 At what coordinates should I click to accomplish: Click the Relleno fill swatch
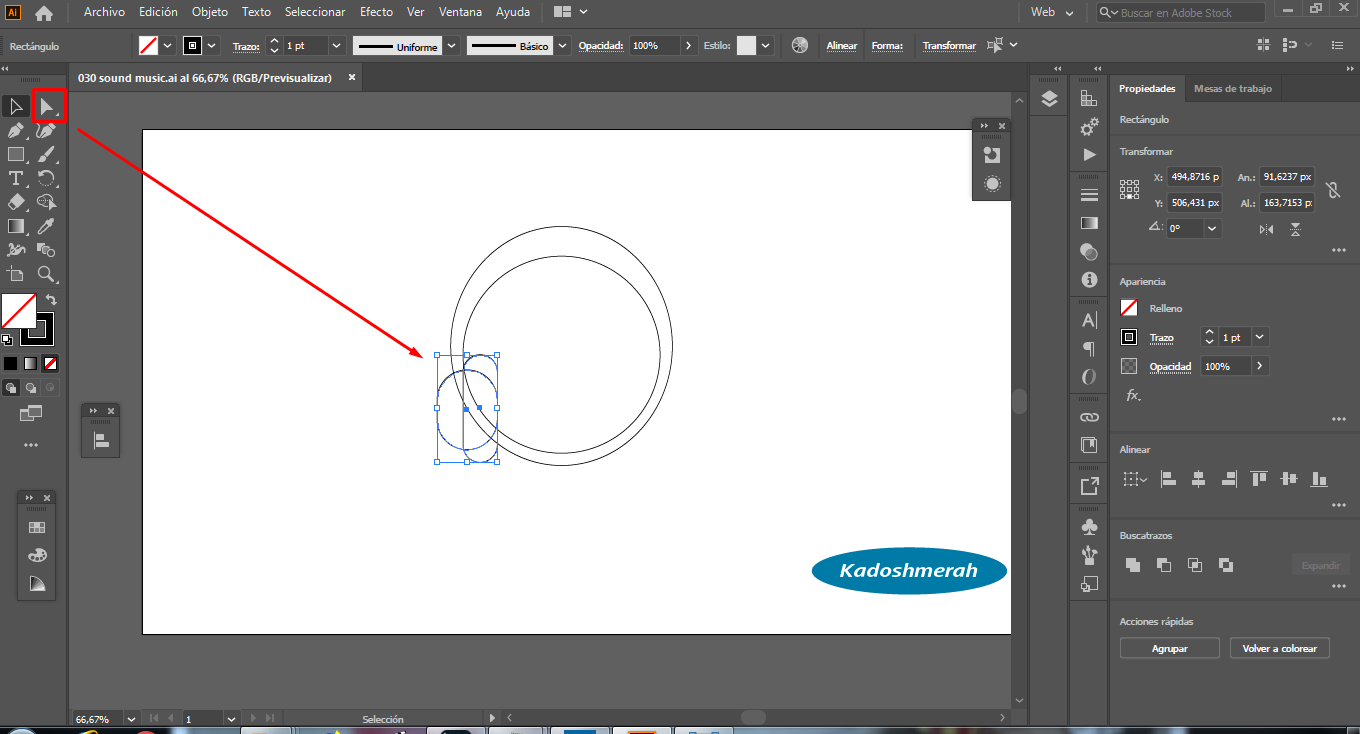[x=1129, y=308]
